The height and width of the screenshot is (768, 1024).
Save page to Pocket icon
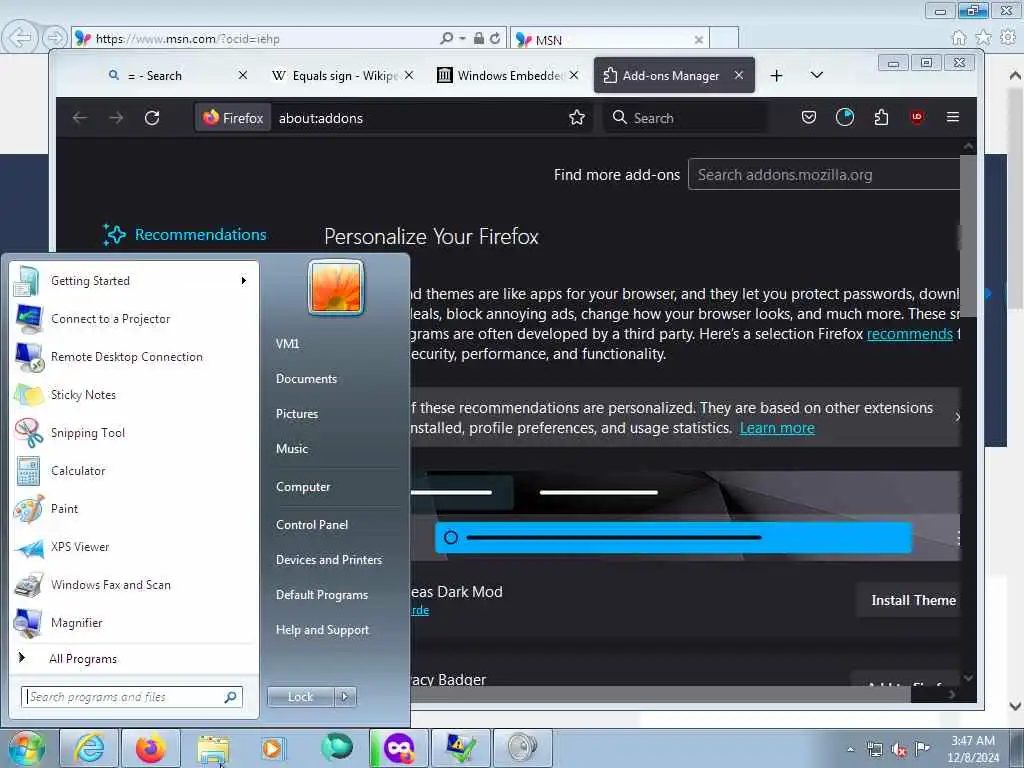coord(808,118)
